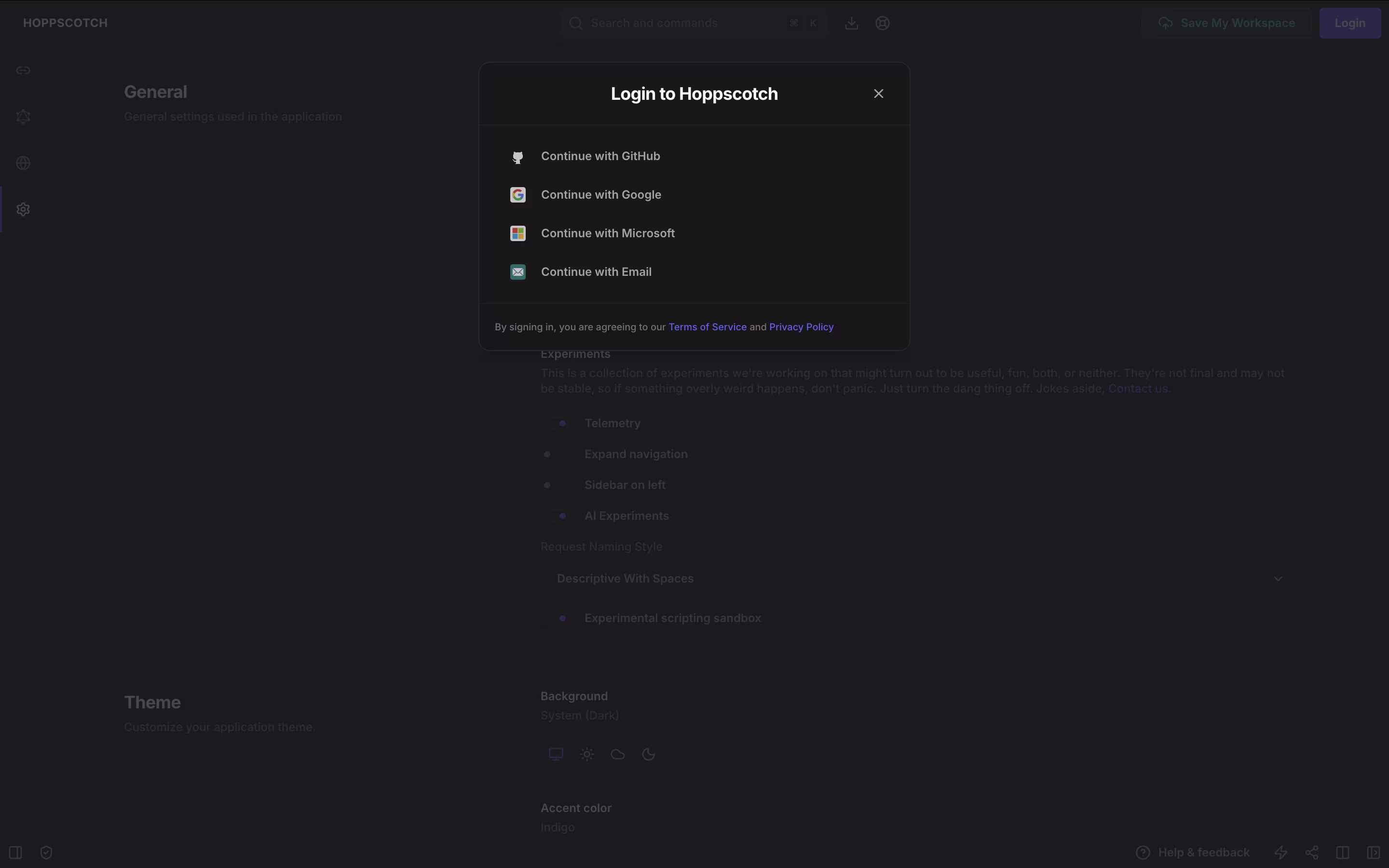Enable the Expand navigation toggle
Viewport: 1389px width, 868px height.
point(555,455)
